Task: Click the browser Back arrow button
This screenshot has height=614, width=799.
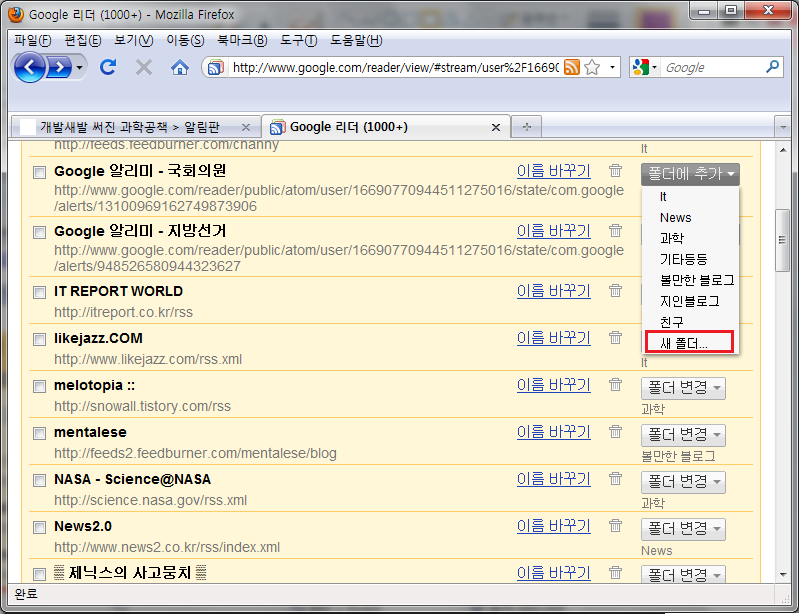Action: coord(31,67)
